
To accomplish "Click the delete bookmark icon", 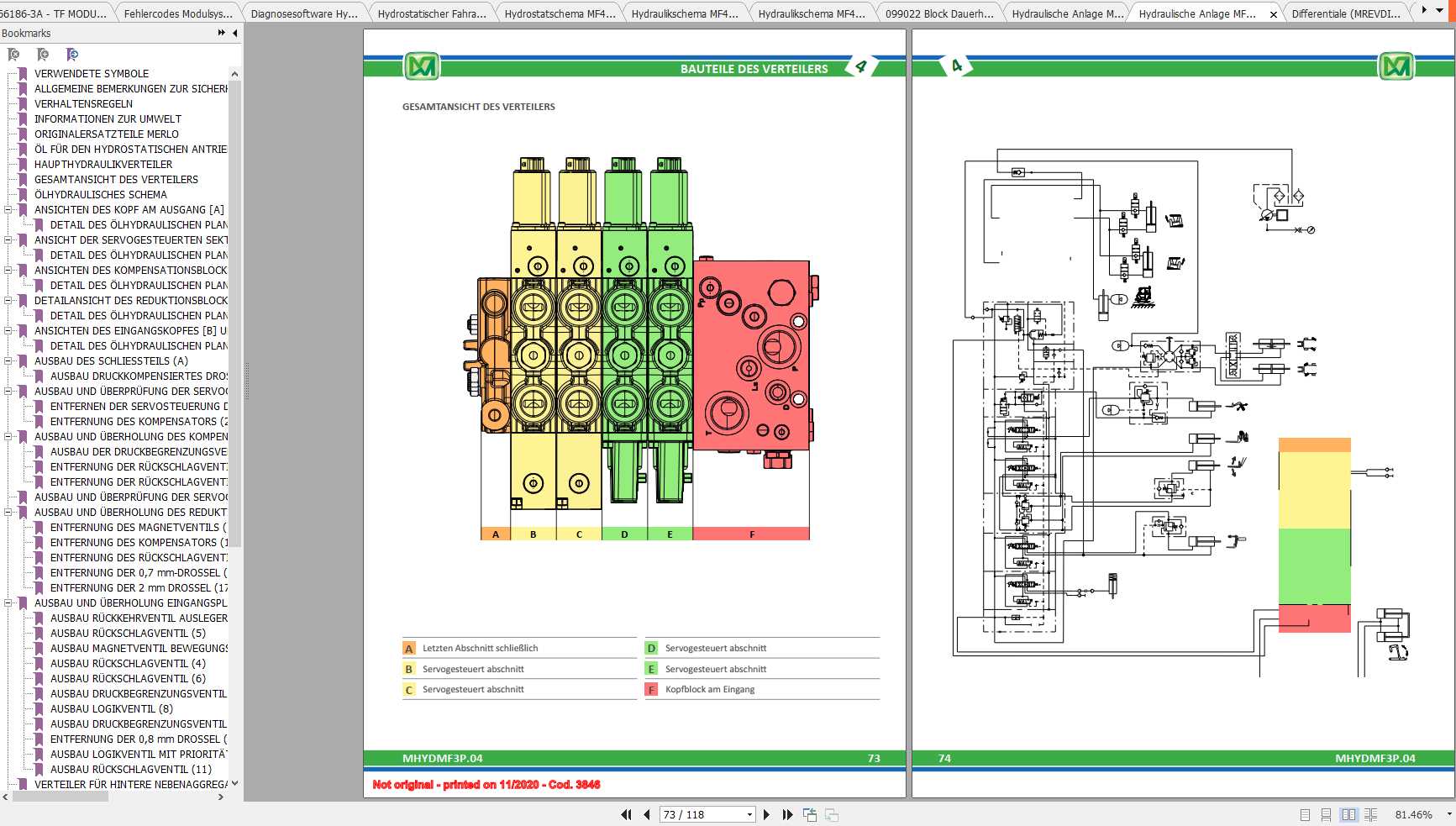I will tap(13, 55).
